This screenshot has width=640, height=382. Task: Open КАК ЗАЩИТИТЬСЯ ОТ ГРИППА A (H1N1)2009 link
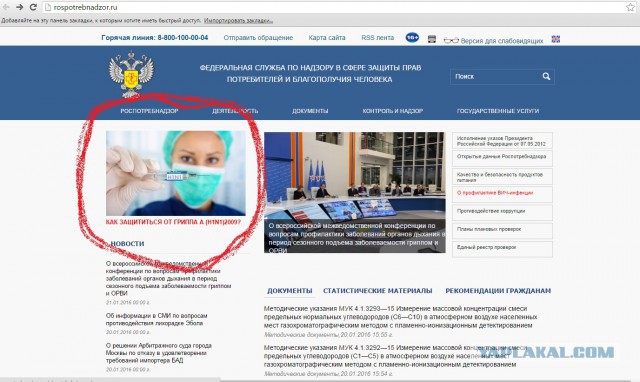point(173,222)
